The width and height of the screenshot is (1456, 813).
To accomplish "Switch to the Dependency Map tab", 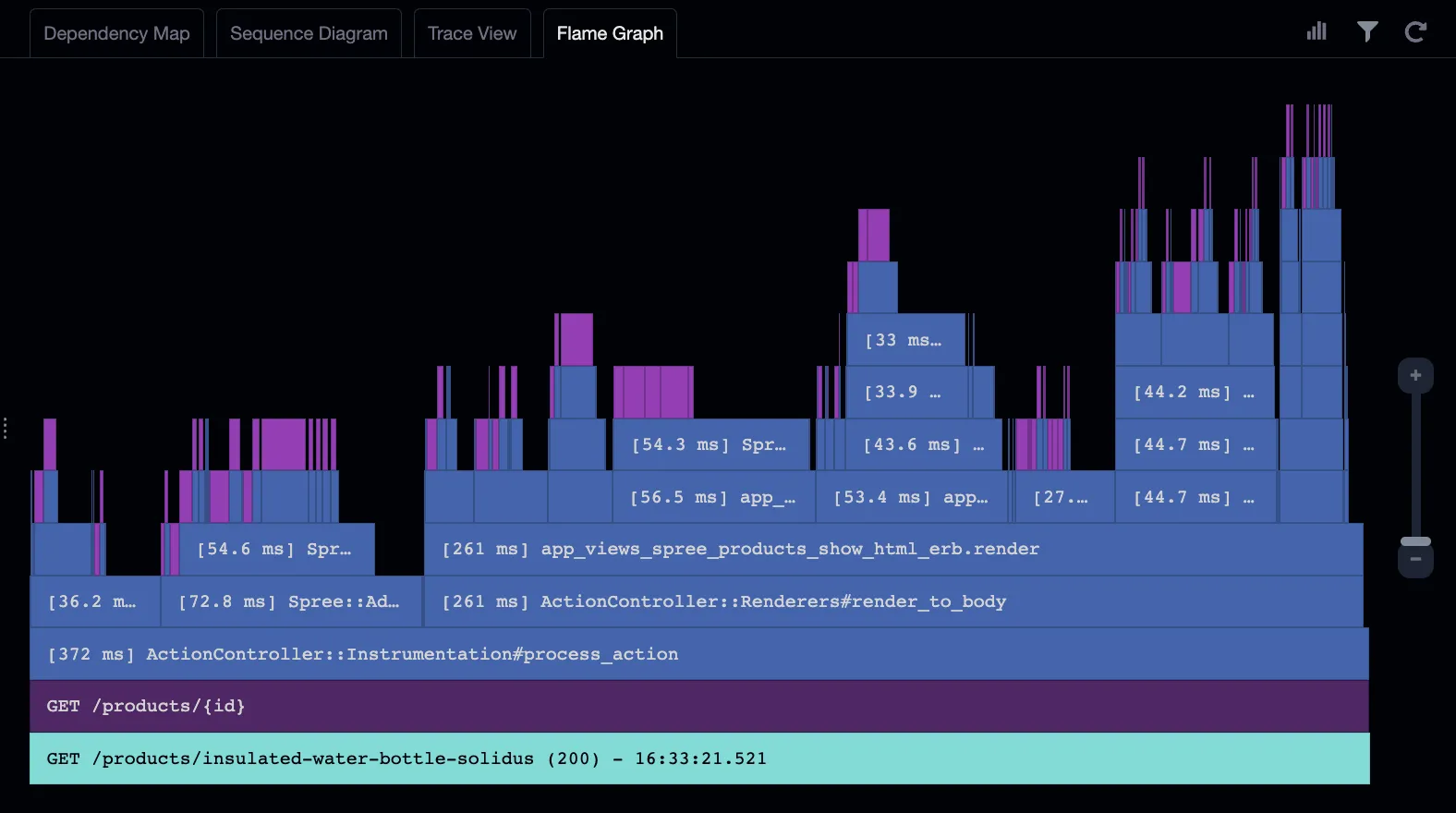I will tap(116, 33).
